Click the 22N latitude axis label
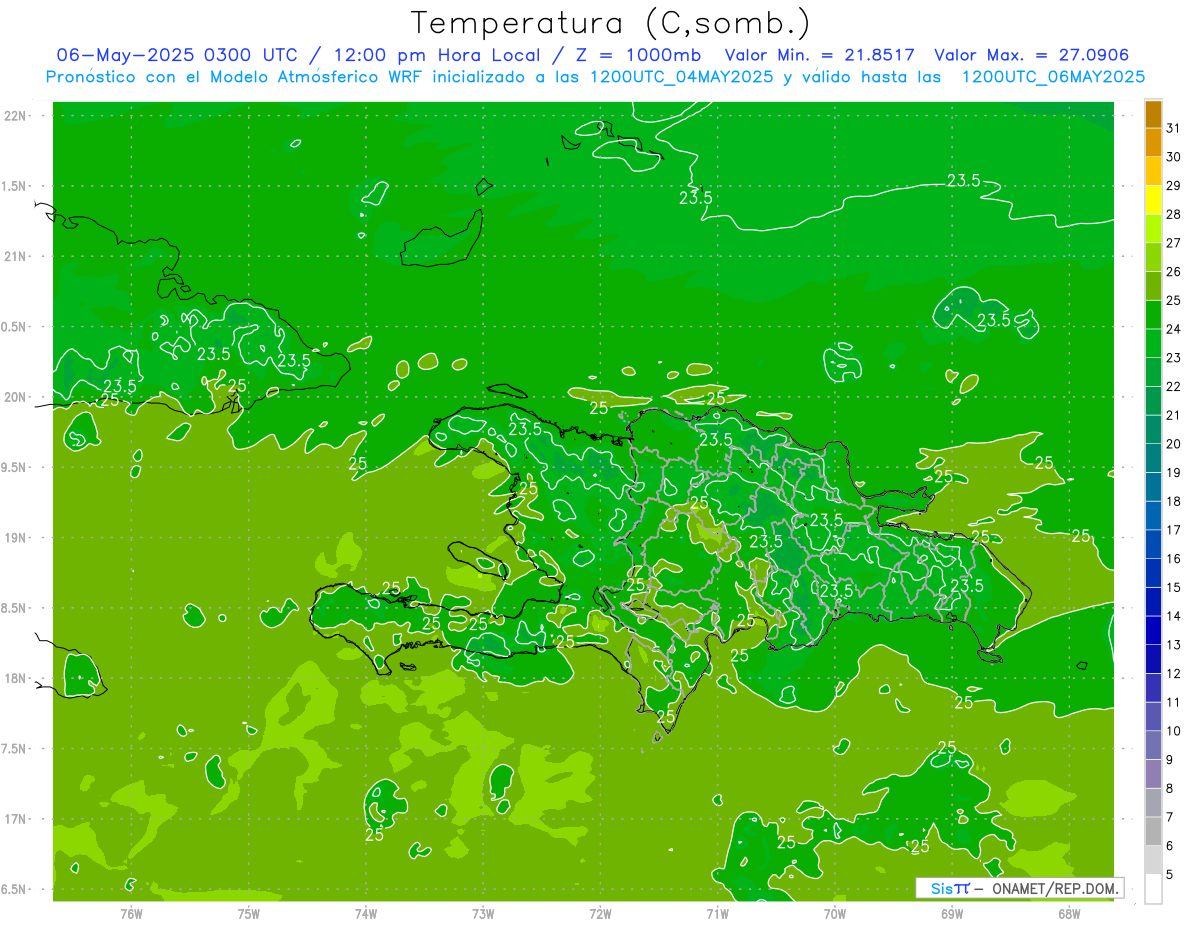The width and height of the screenshot is (1200, 927). tap(15, 116)
